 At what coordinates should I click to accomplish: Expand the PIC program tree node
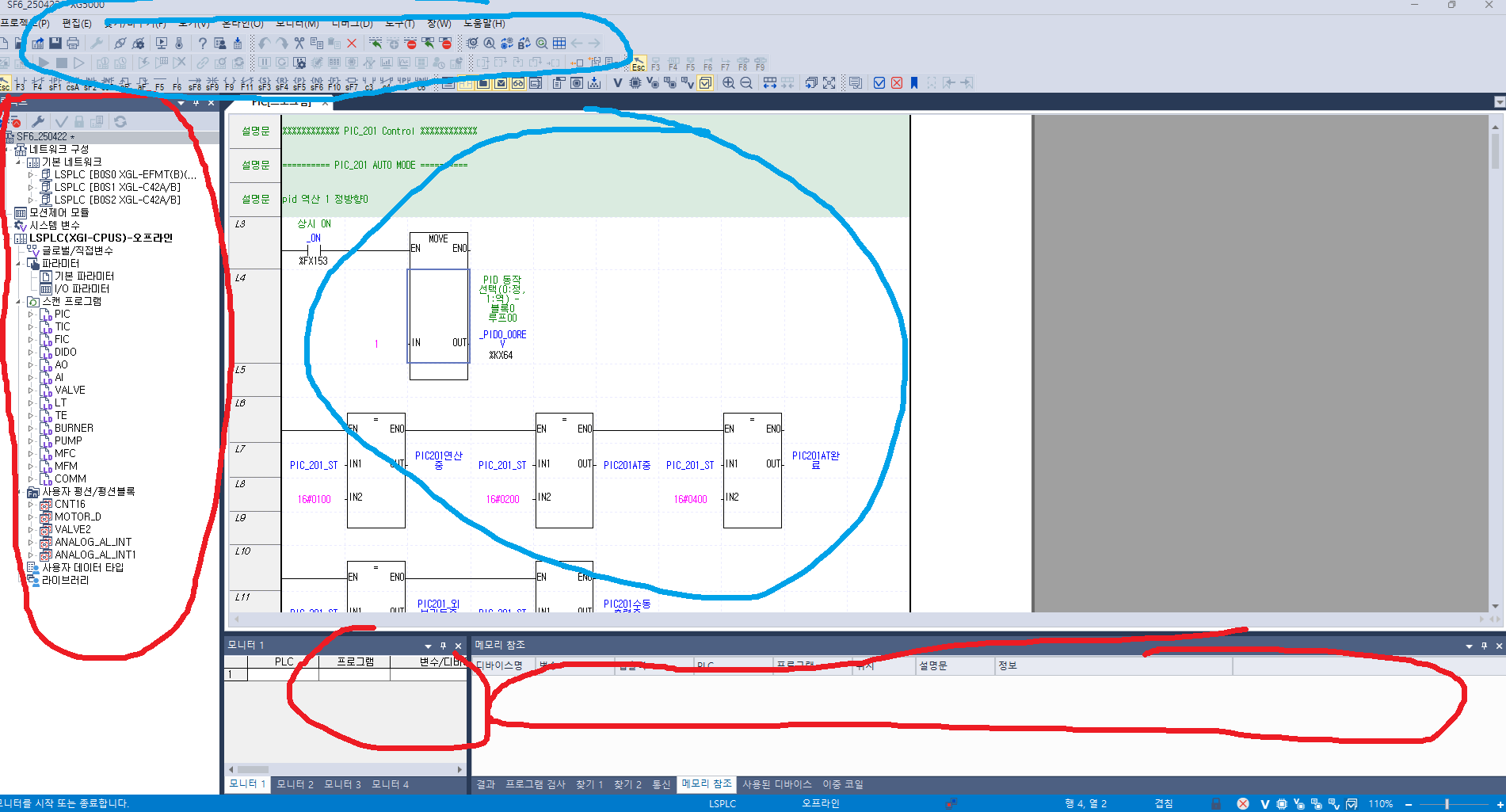click(x=31, y=315)
